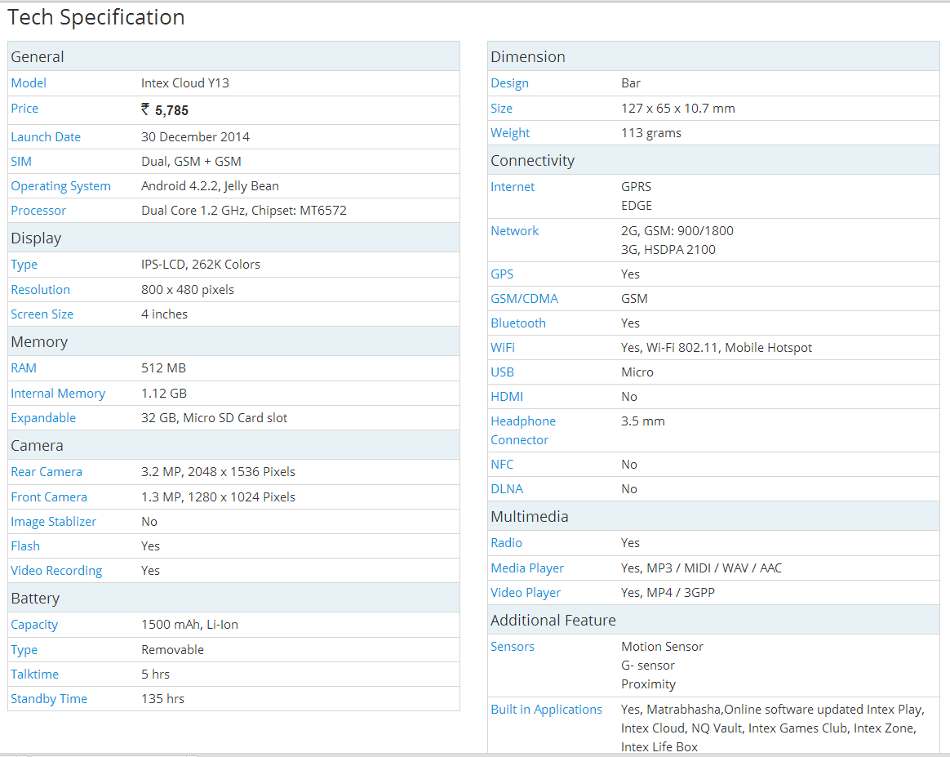The width and height of the screenshot is (950, 757).
Task: Click the '135 hrs' standby time value
Action: pyautogui.click(x=162, y=699)
